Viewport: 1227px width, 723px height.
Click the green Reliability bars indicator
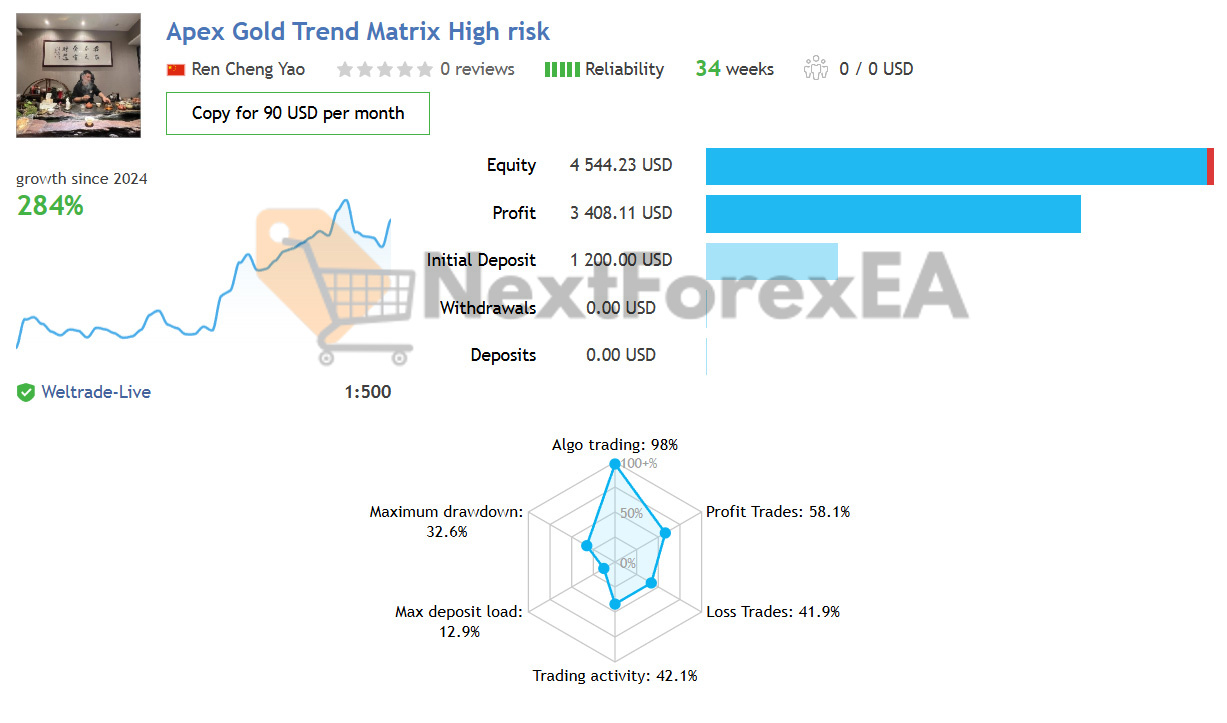click(560, 69)
